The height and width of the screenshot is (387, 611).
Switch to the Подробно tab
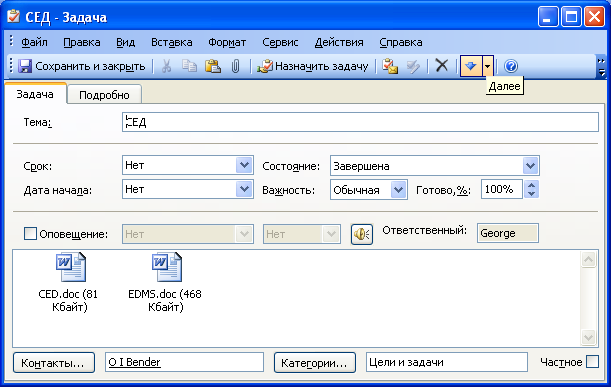[x=104, y=95]
